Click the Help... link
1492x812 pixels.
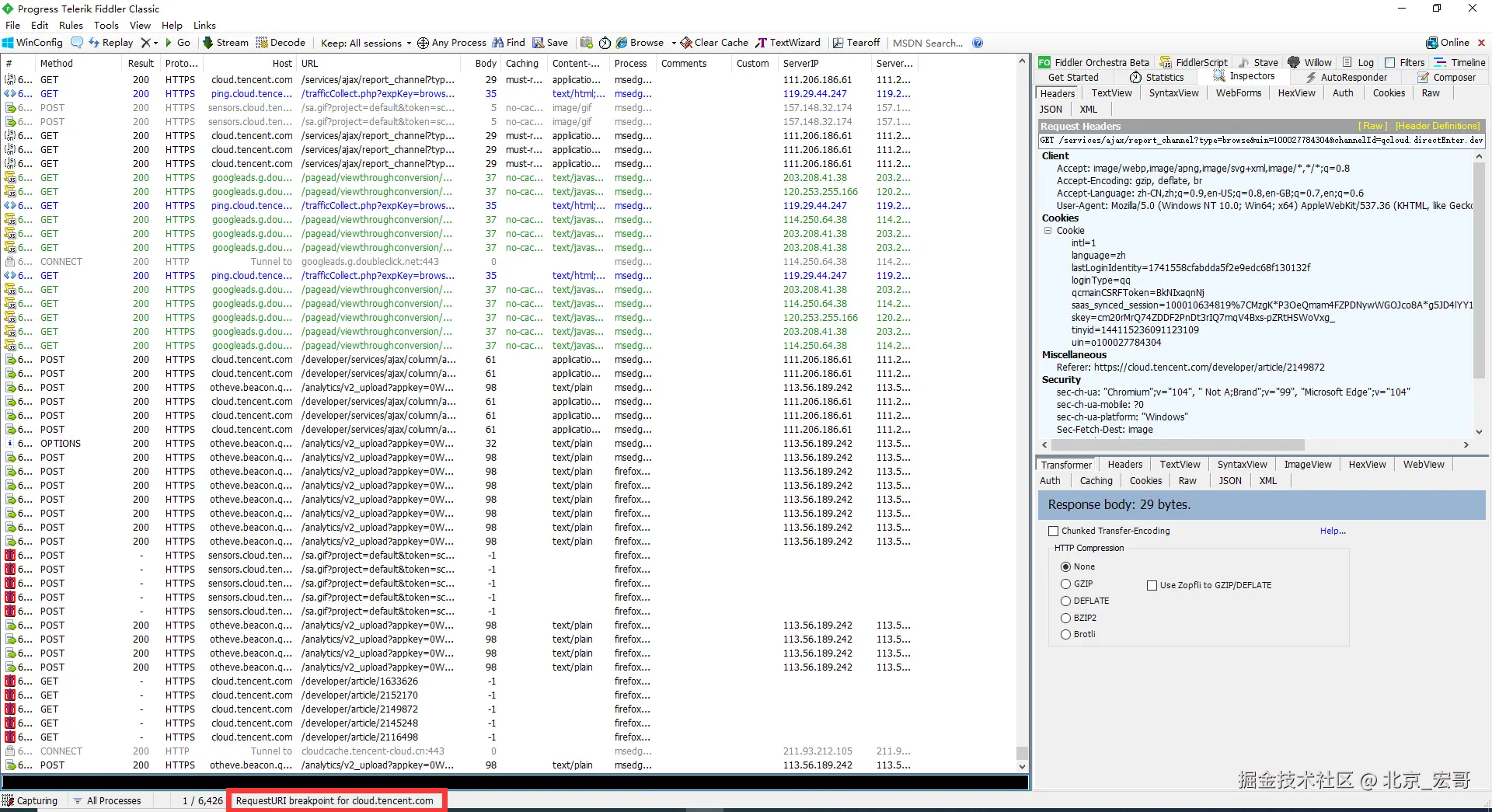tap(1333, 531)
